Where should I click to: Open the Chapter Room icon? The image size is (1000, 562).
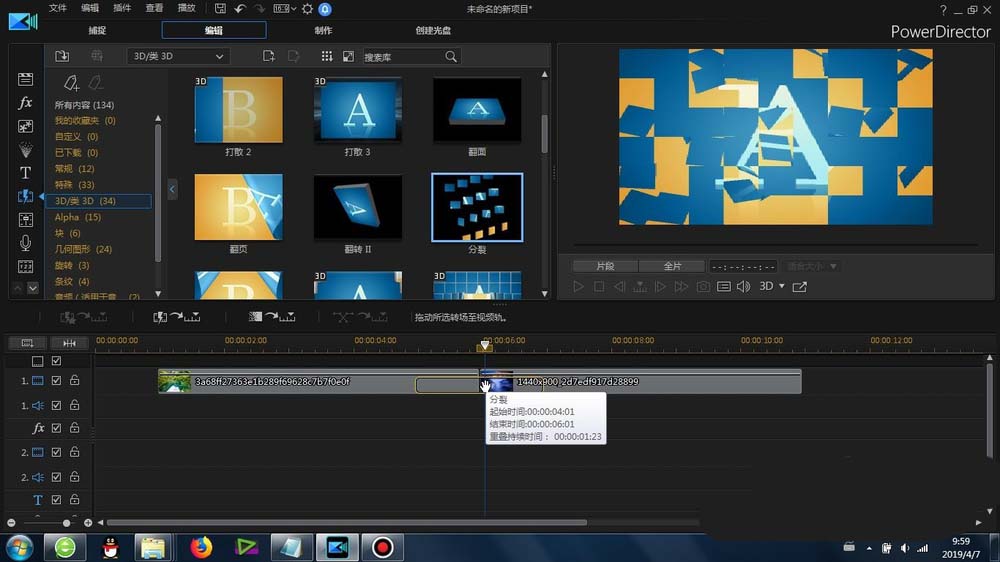26,266
